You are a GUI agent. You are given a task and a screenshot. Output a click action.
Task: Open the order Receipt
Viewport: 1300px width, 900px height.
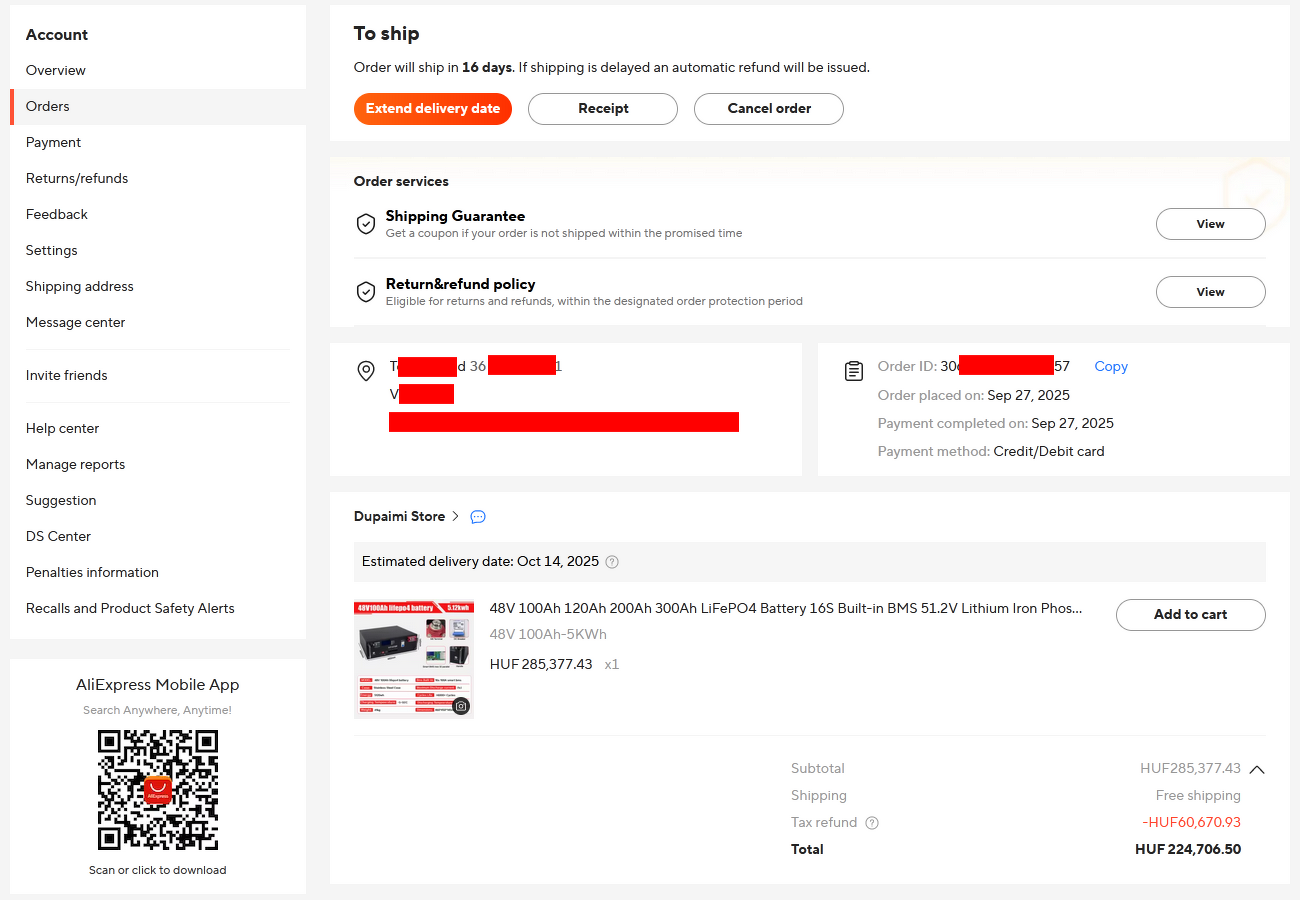pyautogui.click(x=603, y=109)
